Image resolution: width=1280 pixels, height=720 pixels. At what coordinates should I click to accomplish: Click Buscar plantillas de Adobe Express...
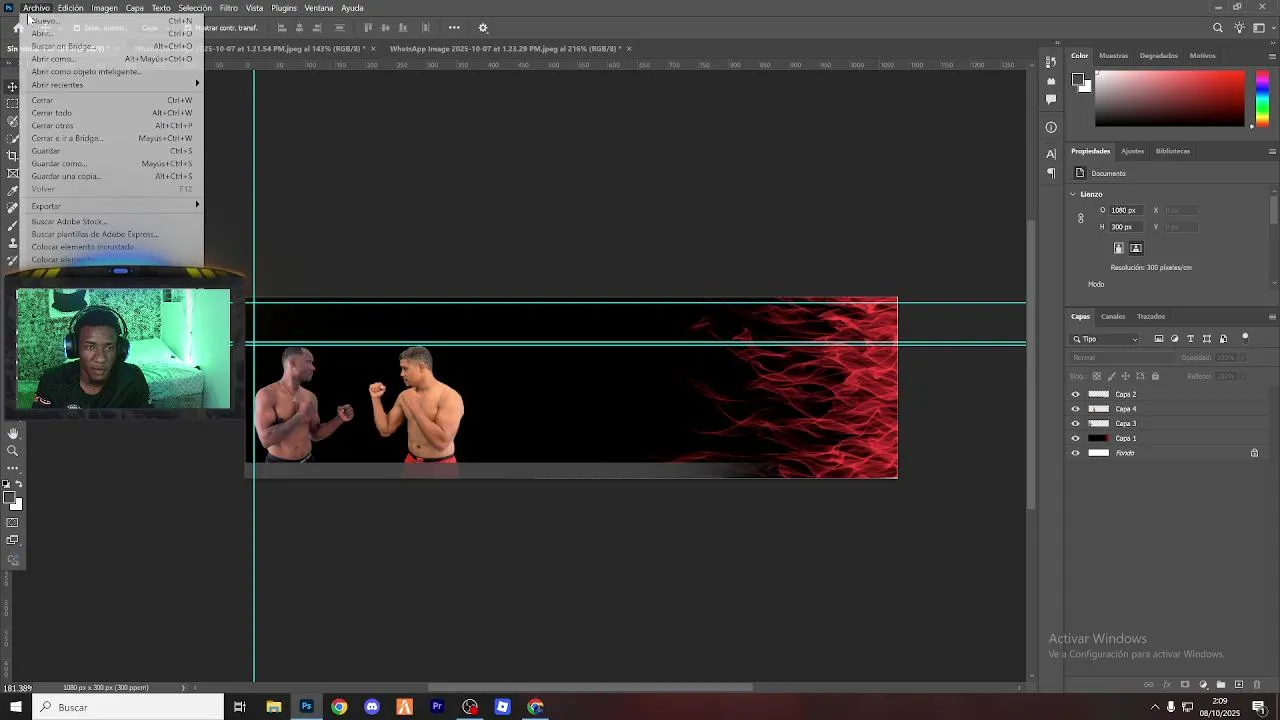tap(95, 234)
